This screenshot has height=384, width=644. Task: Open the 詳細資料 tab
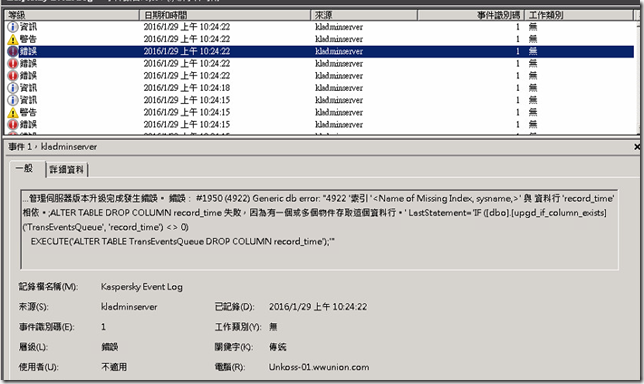[67, 169]
